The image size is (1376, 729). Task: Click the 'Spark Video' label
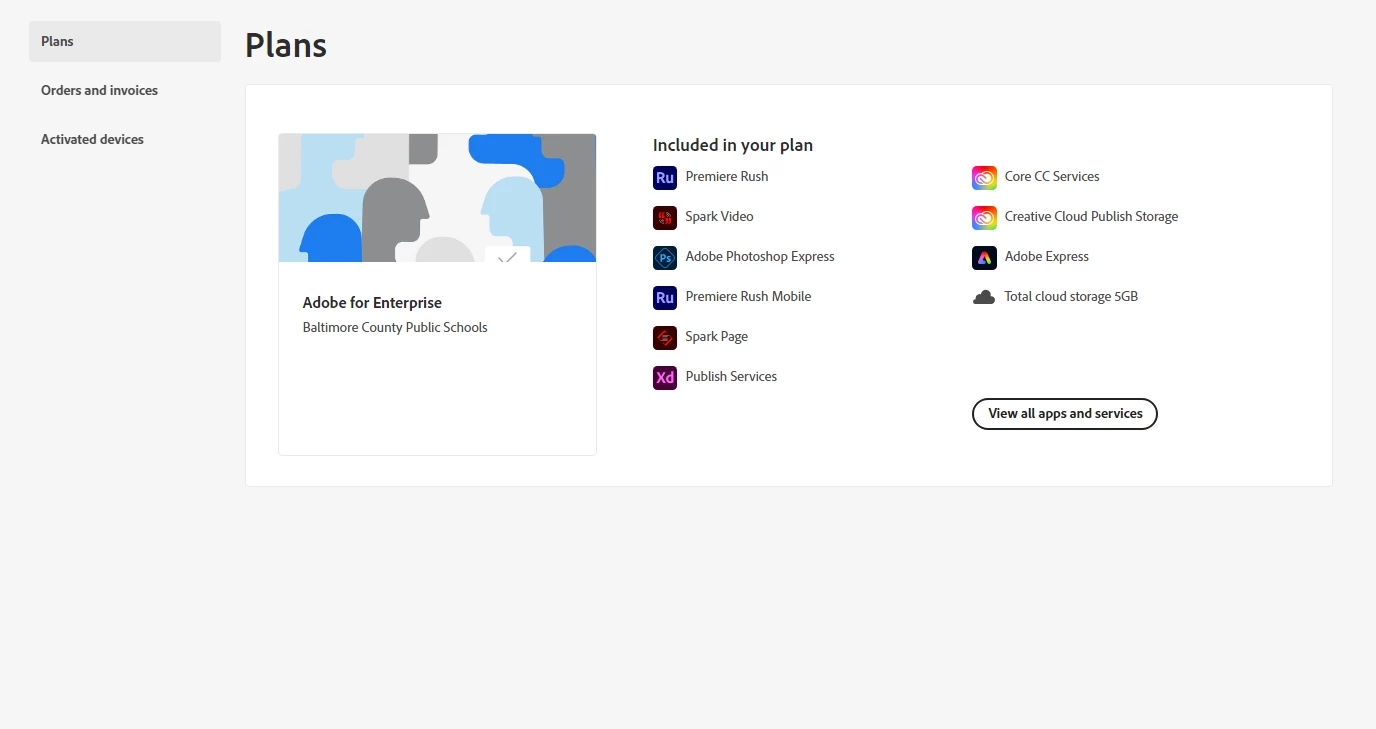(x=719, y=216)
